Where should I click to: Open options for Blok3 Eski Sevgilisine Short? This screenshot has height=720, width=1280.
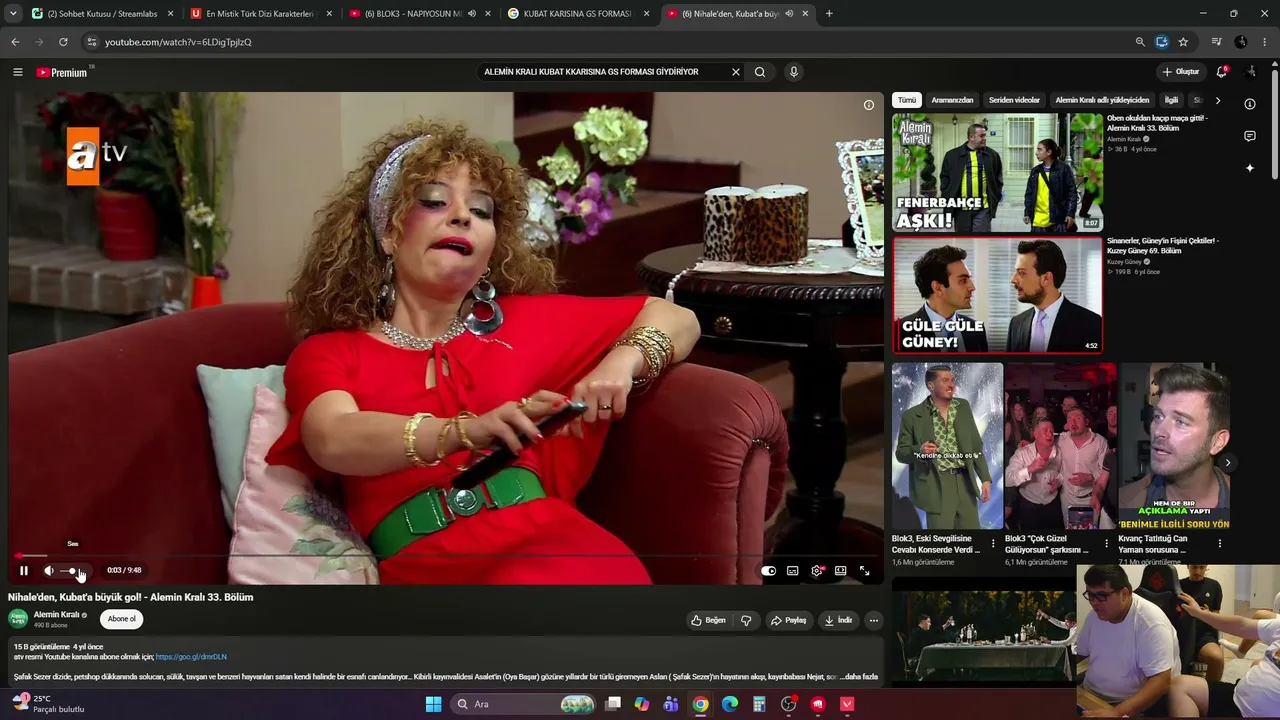[993, 544]
